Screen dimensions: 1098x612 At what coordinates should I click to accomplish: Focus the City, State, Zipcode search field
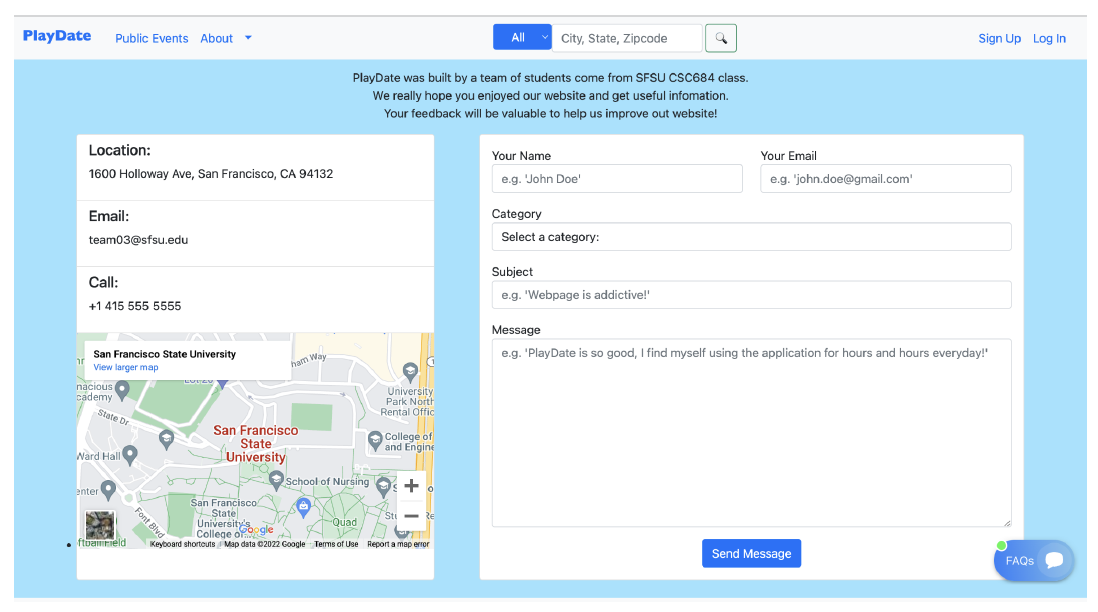(x=627, y=38)
